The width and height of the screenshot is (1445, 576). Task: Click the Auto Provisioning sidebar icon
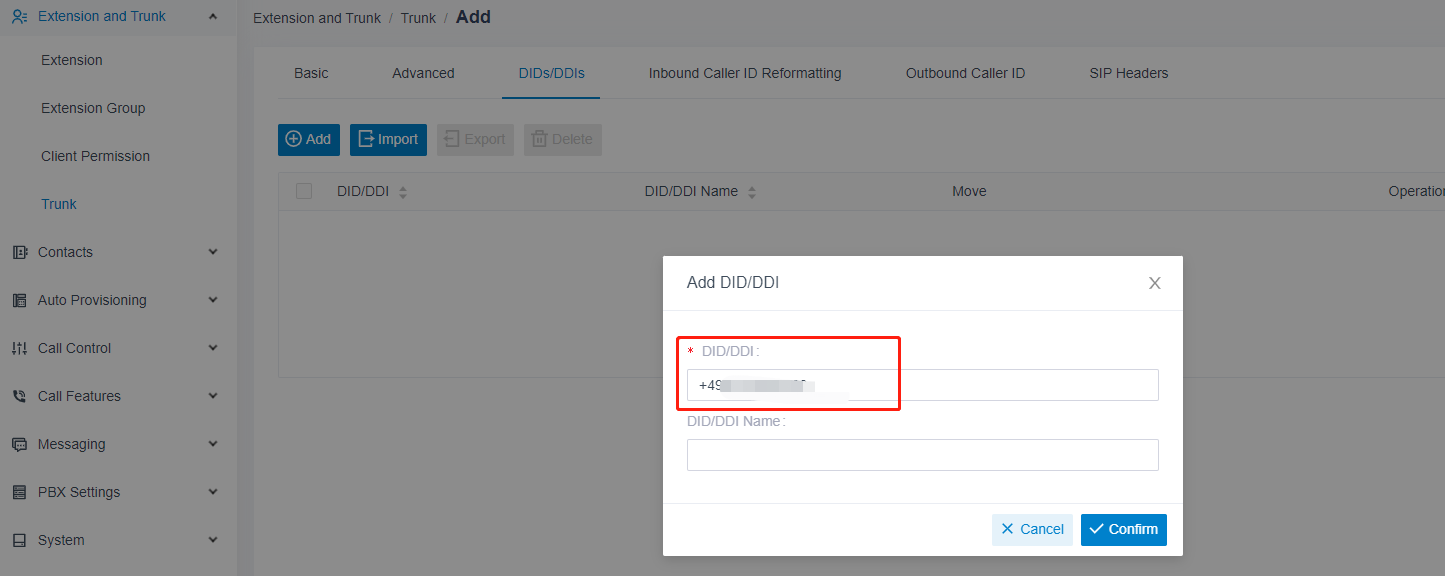click(x=19, y=300)
